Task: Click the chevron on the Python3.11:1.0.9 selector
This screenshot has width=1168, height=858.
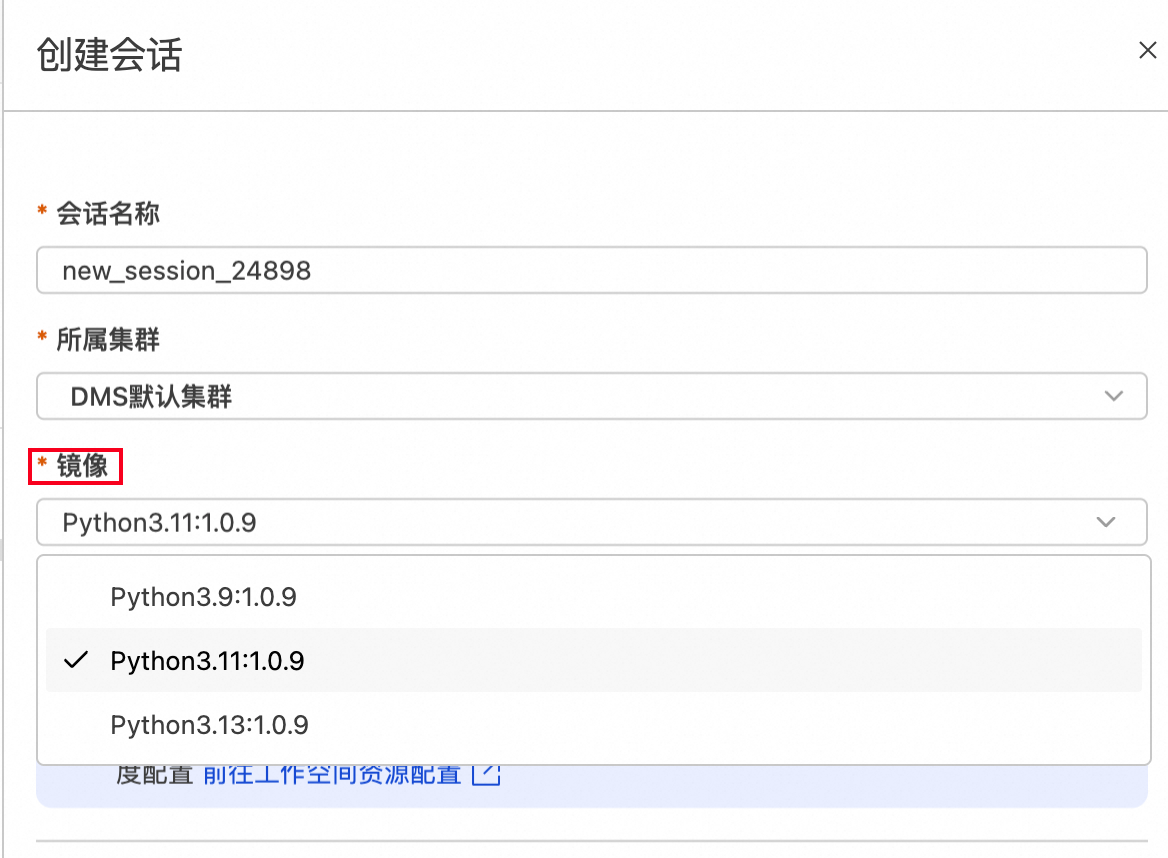Action: tap(1106, 521)
